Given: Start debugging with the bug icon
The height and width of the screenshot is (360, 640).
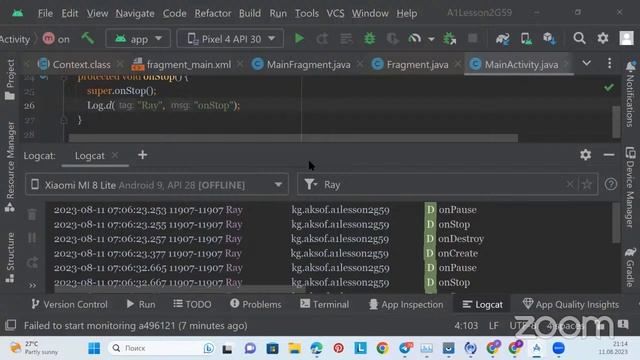Looking at the screenshot, I should (x=369, y=39).
